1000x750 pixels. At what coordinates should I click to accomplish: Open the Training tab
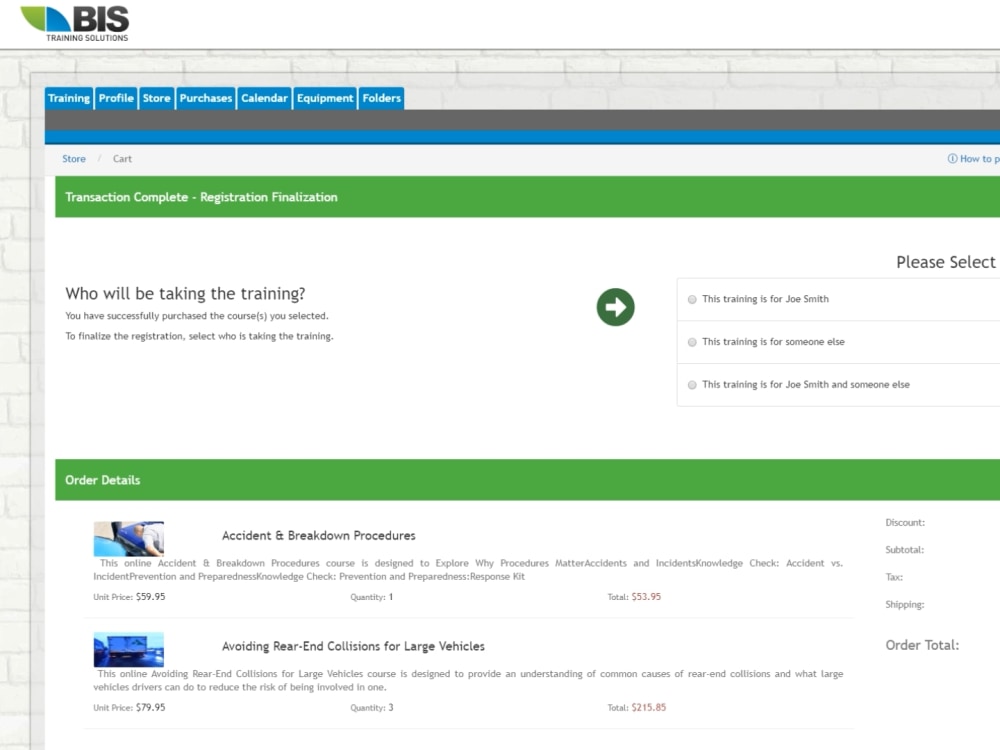point(69,98)
